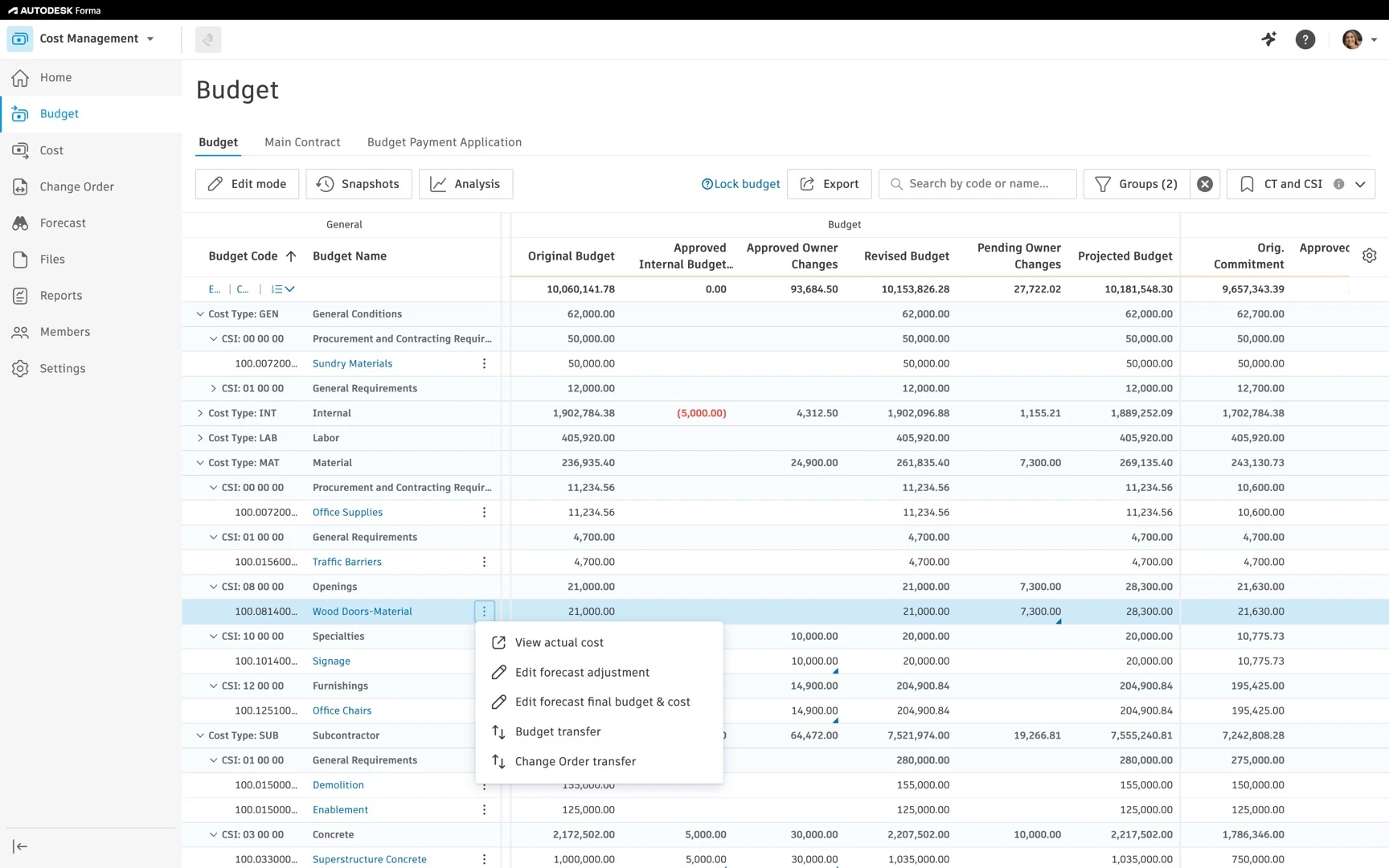This screenshot has width=1389, height=868.
Task: Open the row level list dropdown
Action: tap(283, 289)
